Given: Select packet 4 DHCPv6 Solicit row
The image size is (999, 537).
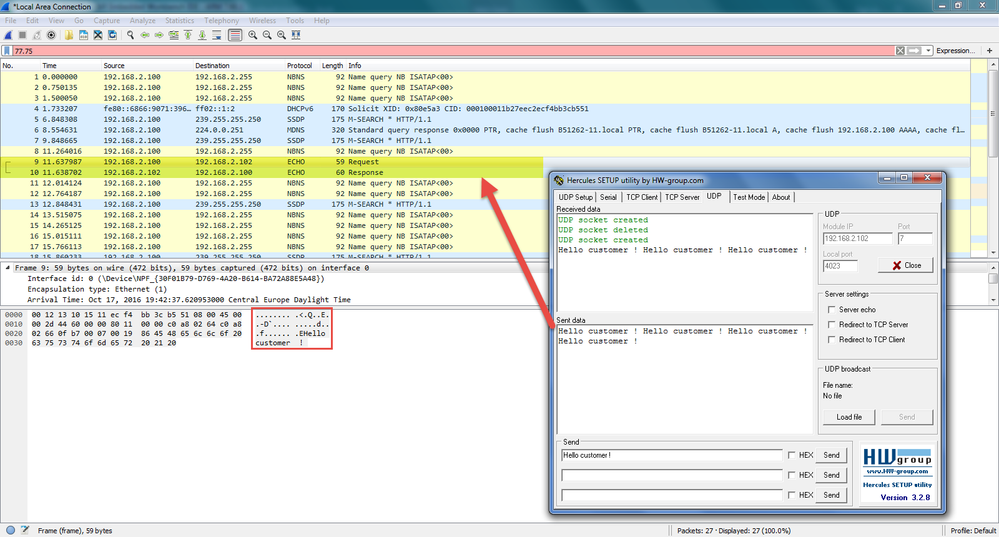Looking at the screenshot, I should click(x=484, y=109).
